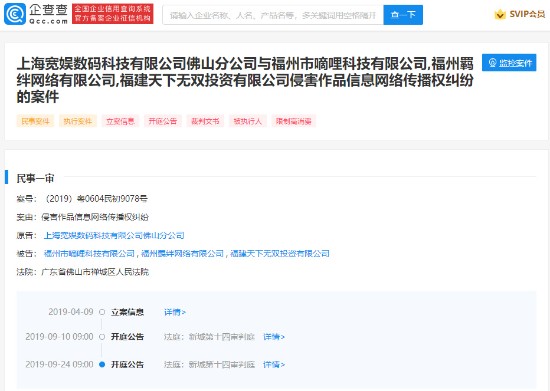Viewport: 550px width, 391px height.
Task: Click timeline dot for 2019-04-09
Action: [x=102, y=312]
